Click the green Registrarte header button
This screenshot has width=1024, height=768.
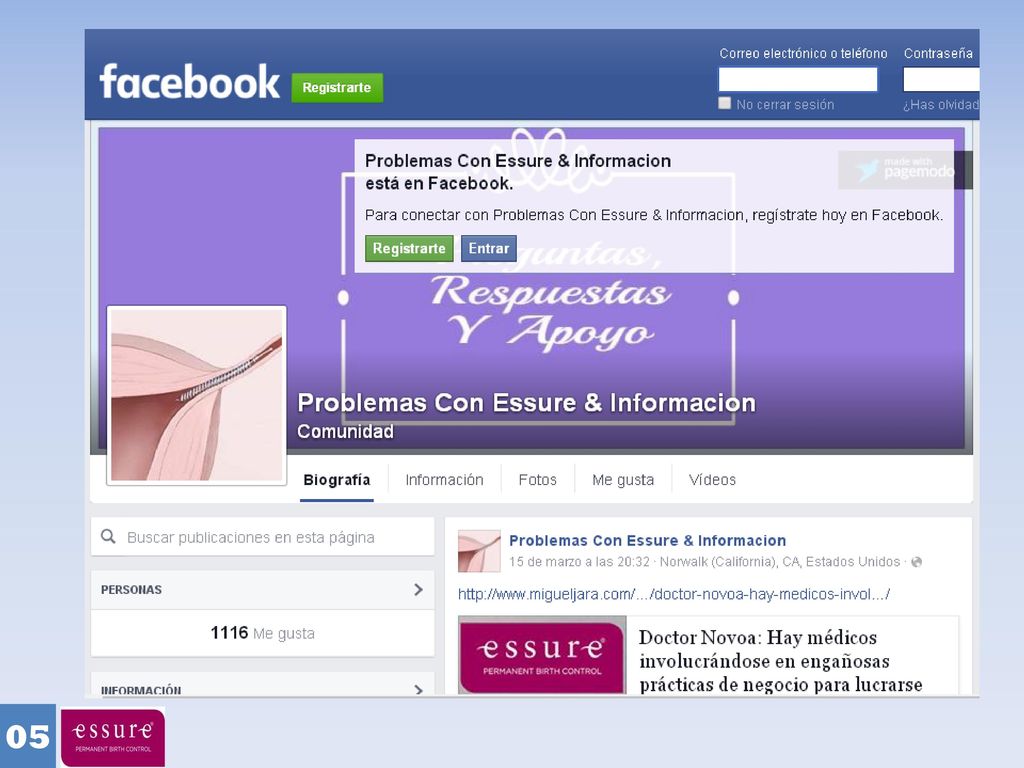(337, 88)
